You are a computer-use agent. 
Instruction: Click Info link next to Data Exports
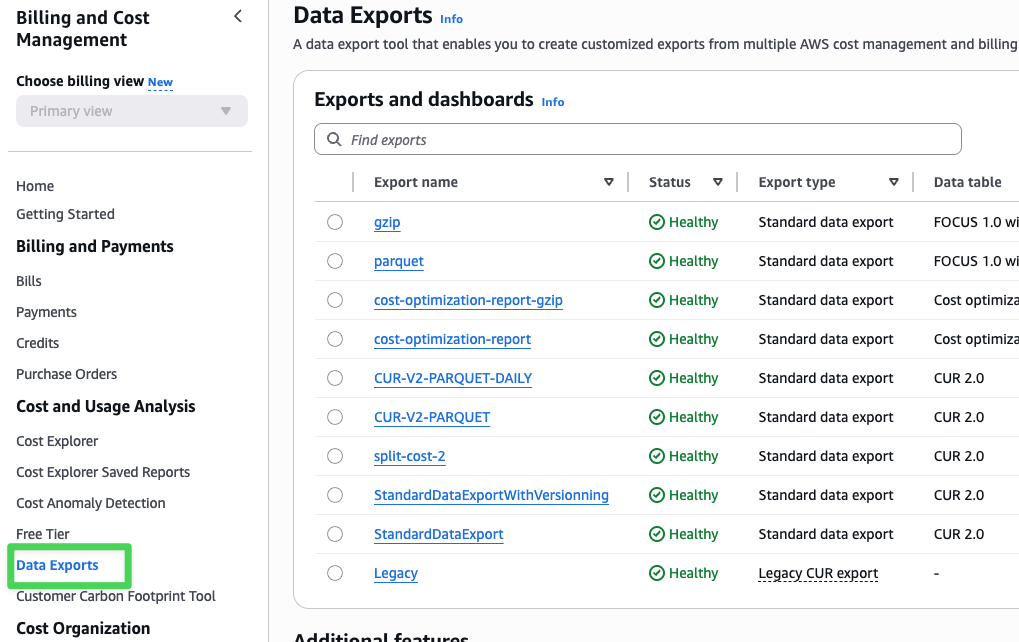click(451, 19)
